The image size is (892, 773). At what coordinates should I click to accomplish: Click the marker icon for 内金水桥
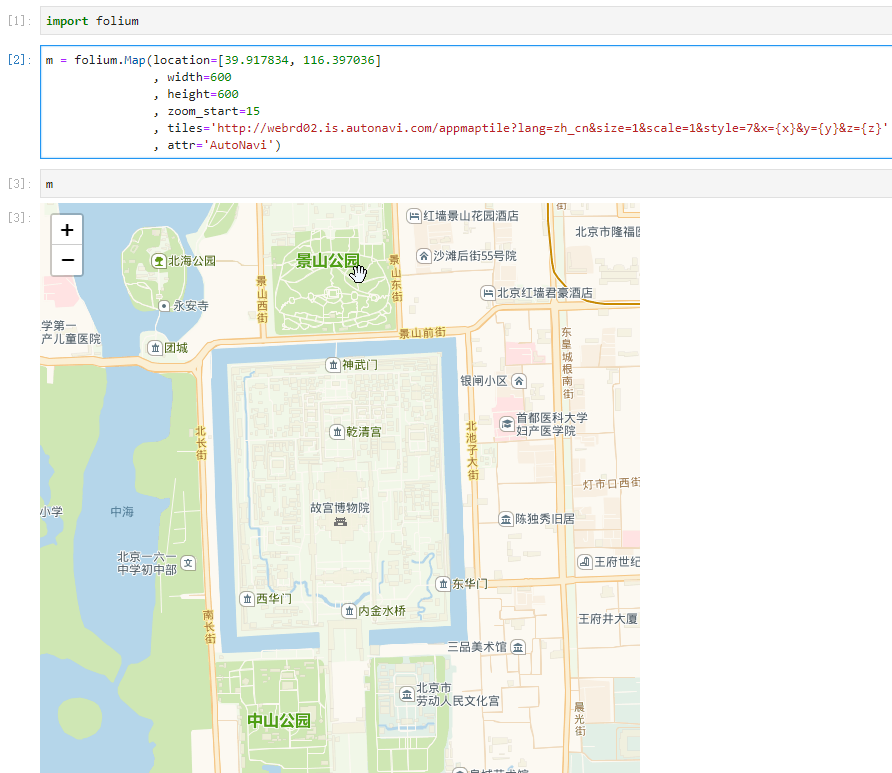[350, 609]
